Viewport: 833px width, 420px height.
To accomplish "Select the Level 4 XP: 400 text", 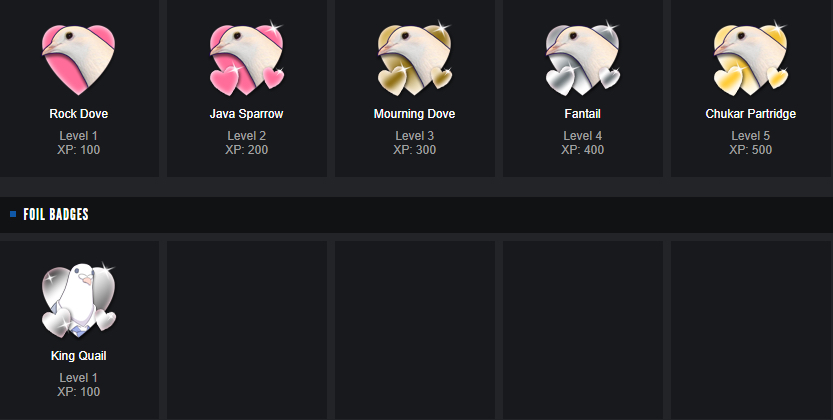I will click(x=583, y=143).
